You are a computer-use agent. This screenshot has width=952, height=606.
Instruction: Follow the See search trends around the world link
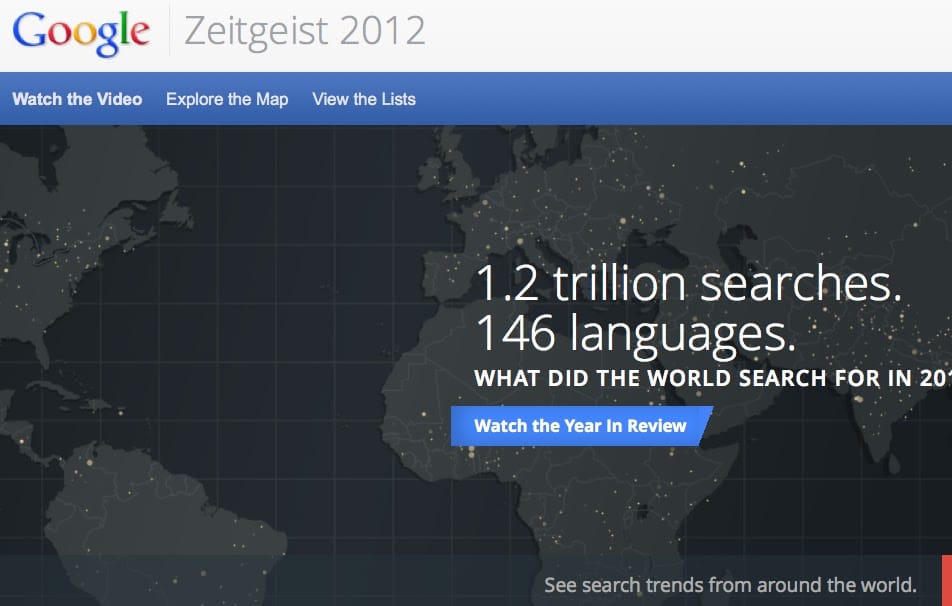(730, 585)
